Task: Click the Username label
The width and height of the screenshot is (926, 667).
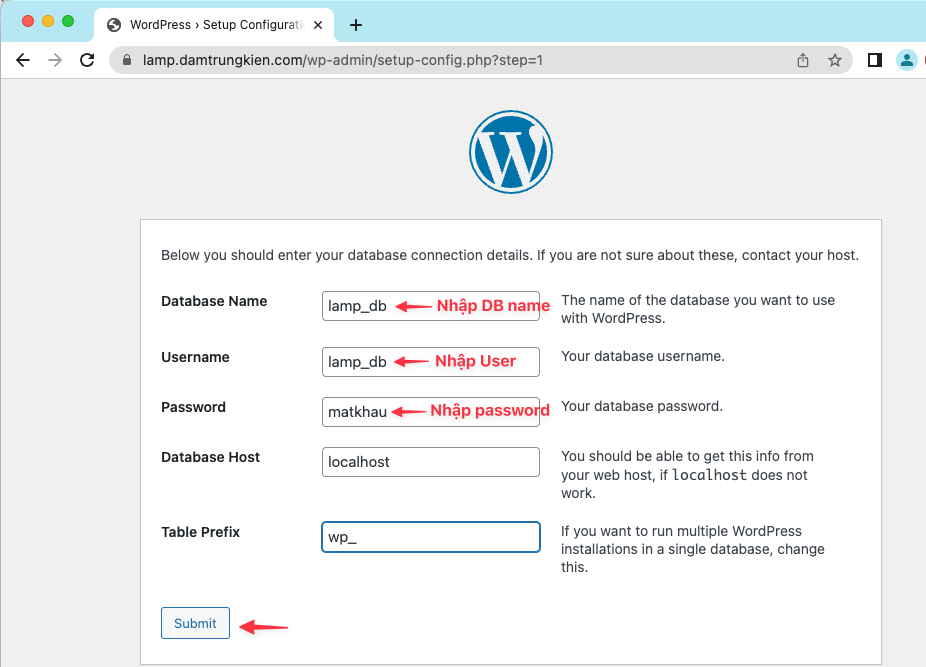Action: coord(195,357)
